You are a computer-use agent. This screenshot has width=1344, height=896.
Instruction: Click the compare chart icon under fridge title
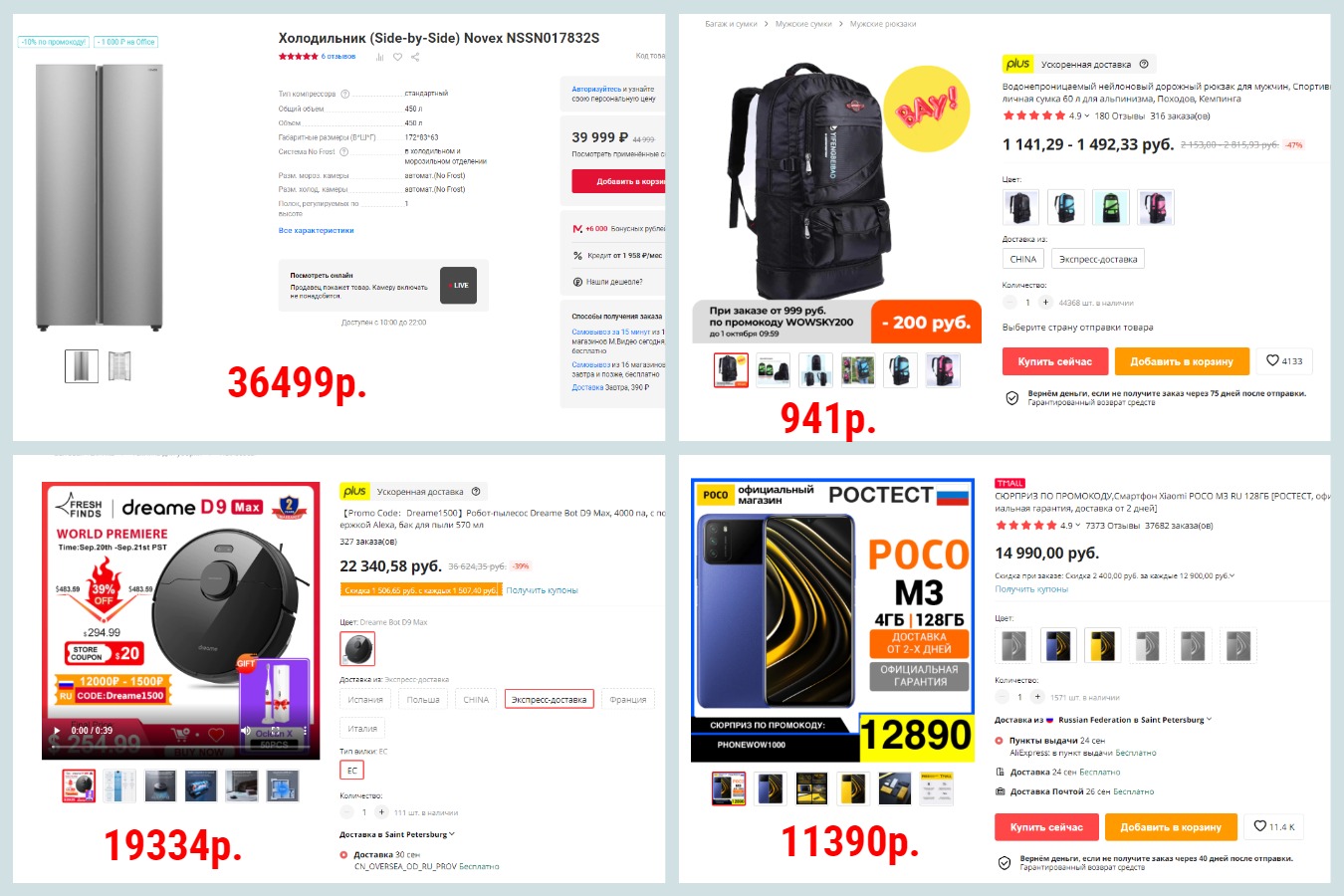pyautogui.click(x=379, y=57)
